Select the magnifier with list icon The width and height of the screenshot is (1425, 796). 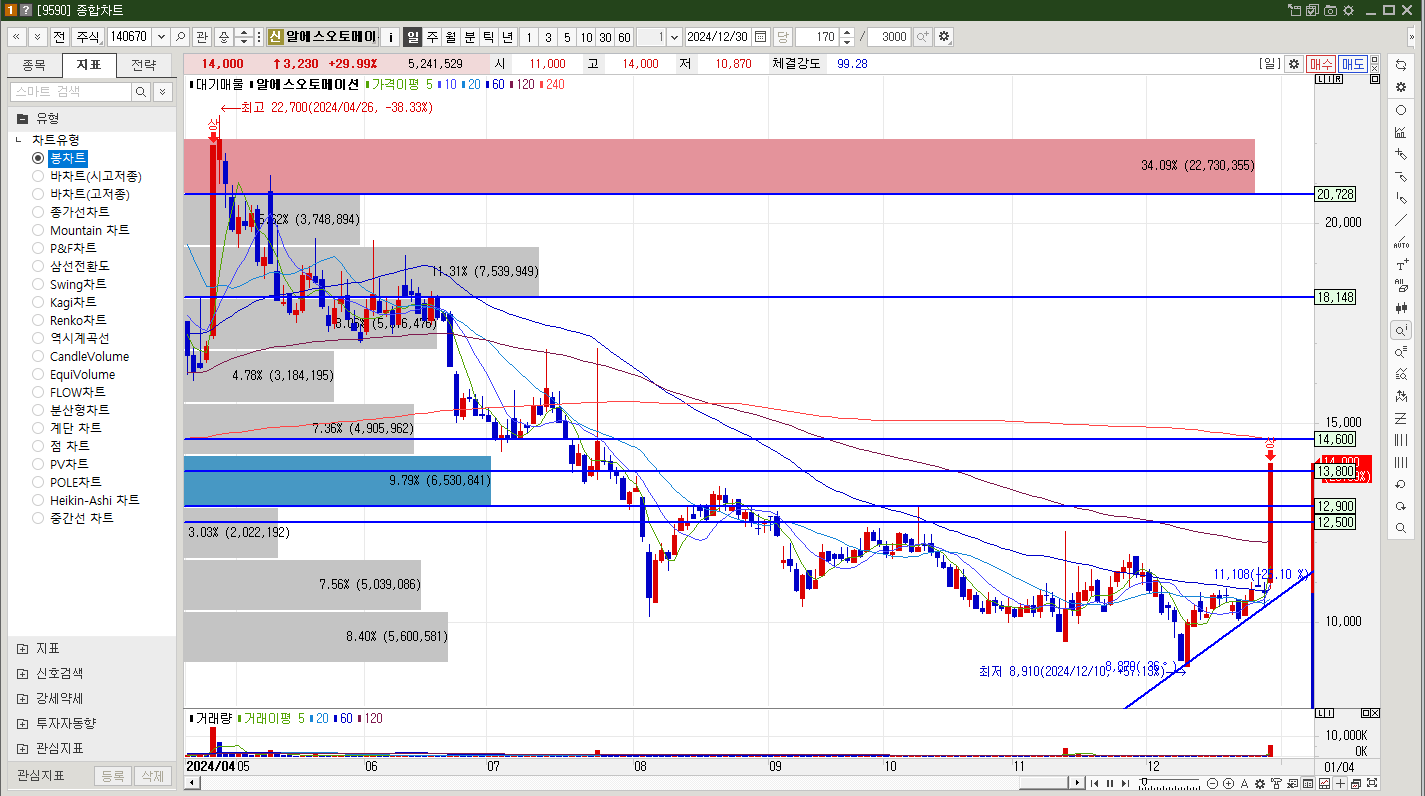tap(1401, 352)
